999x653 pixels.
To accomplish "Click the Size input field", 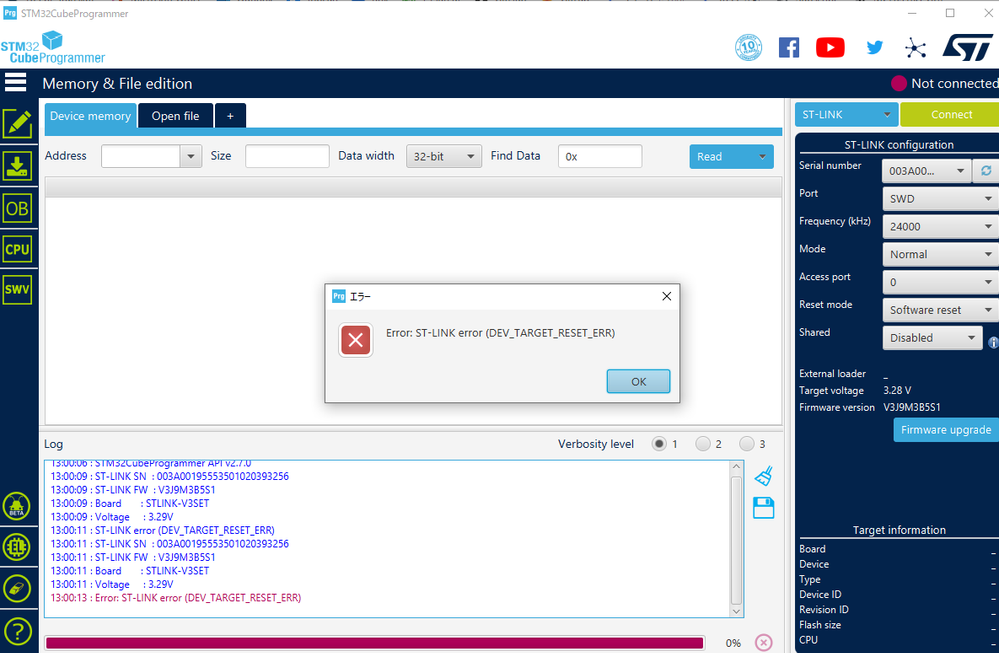I will click(287, 156).
